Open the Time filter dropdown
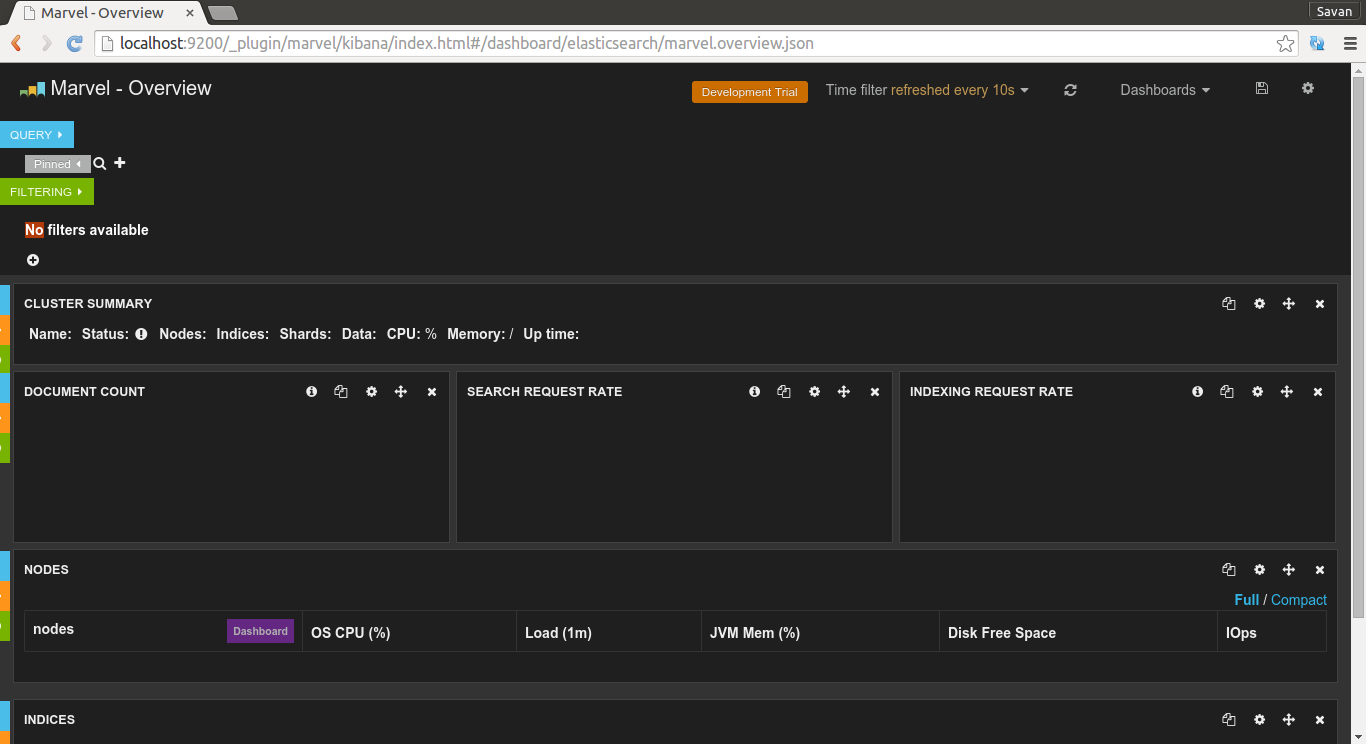This screenshot has height=744, width=1366. pyautogui.click(x=927, y=90)
